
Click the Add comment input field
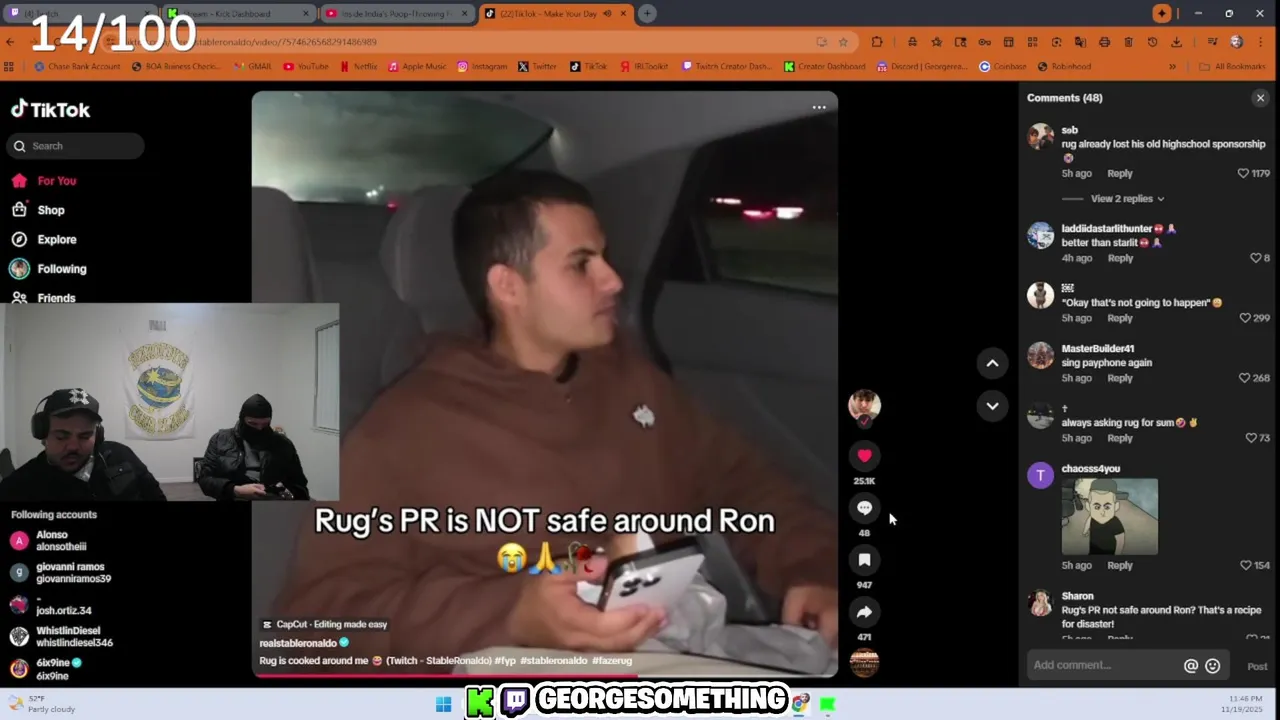[1104, 666]
